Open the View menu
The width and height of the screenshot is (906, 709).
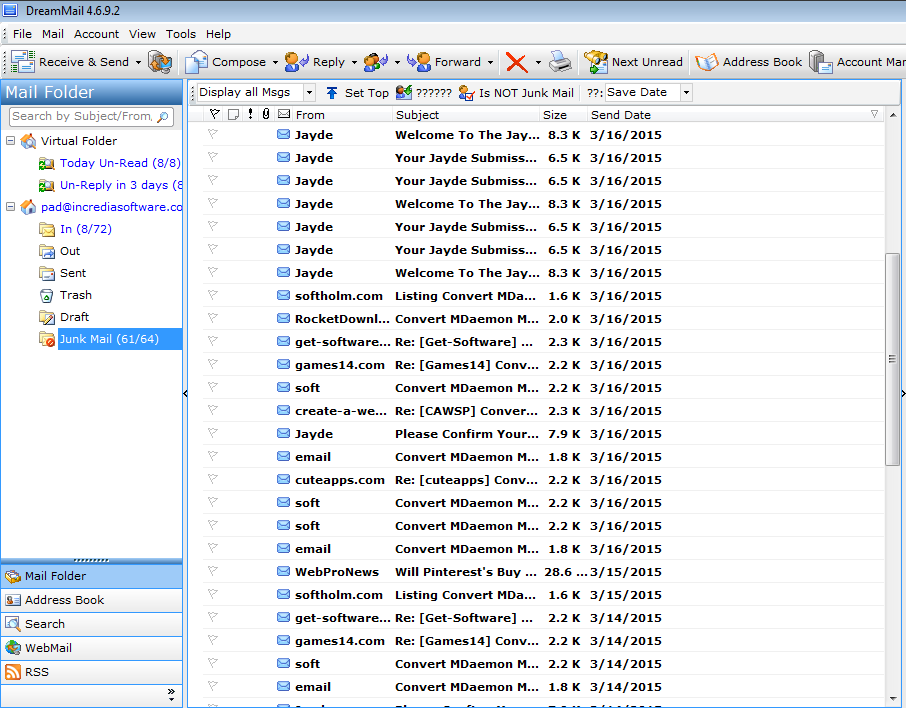click(x=142, y=34)
